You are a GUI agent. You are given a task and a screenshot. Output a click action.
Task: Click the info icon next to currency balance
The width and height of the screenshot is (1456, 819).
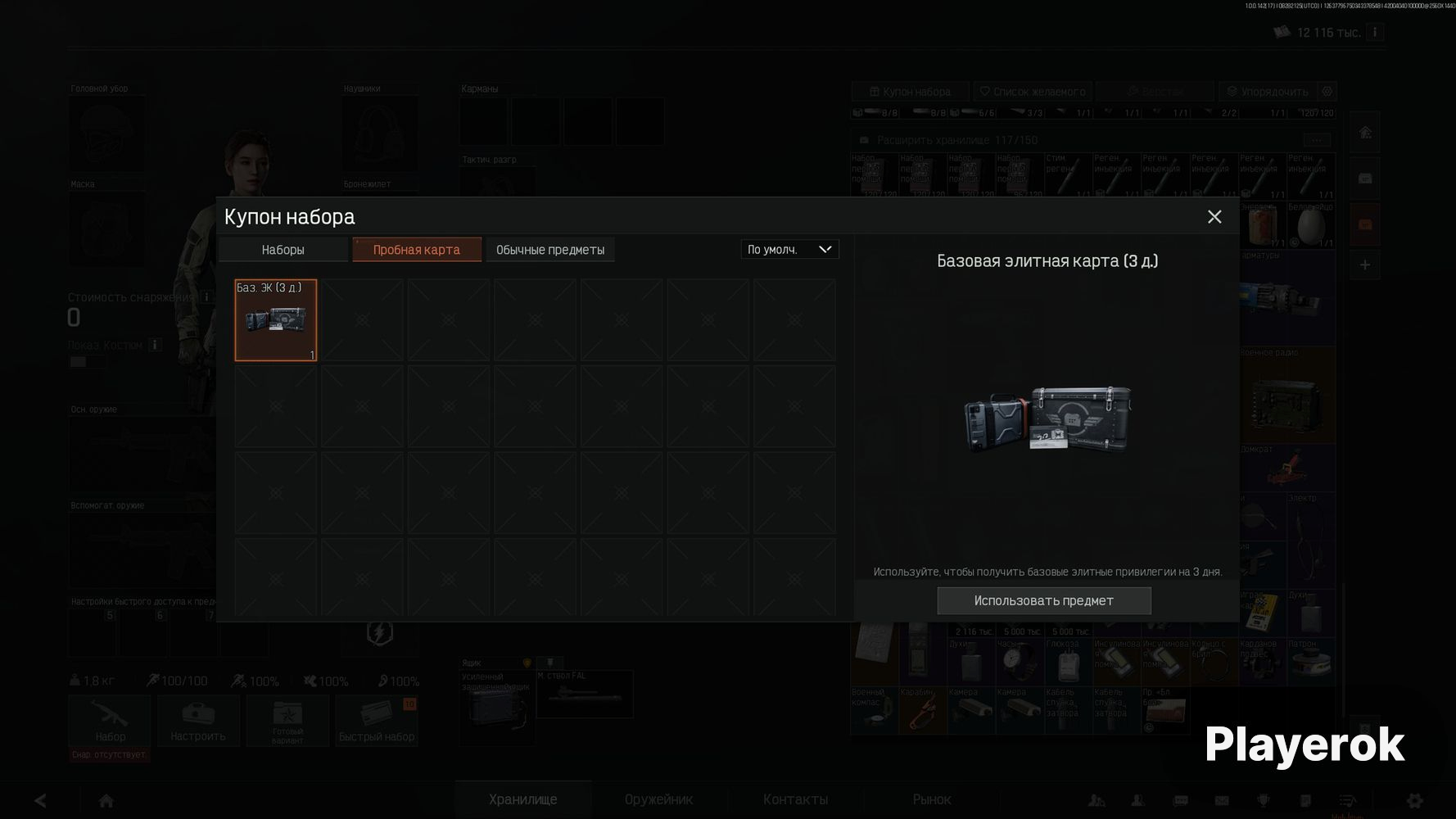(1375, 32)
